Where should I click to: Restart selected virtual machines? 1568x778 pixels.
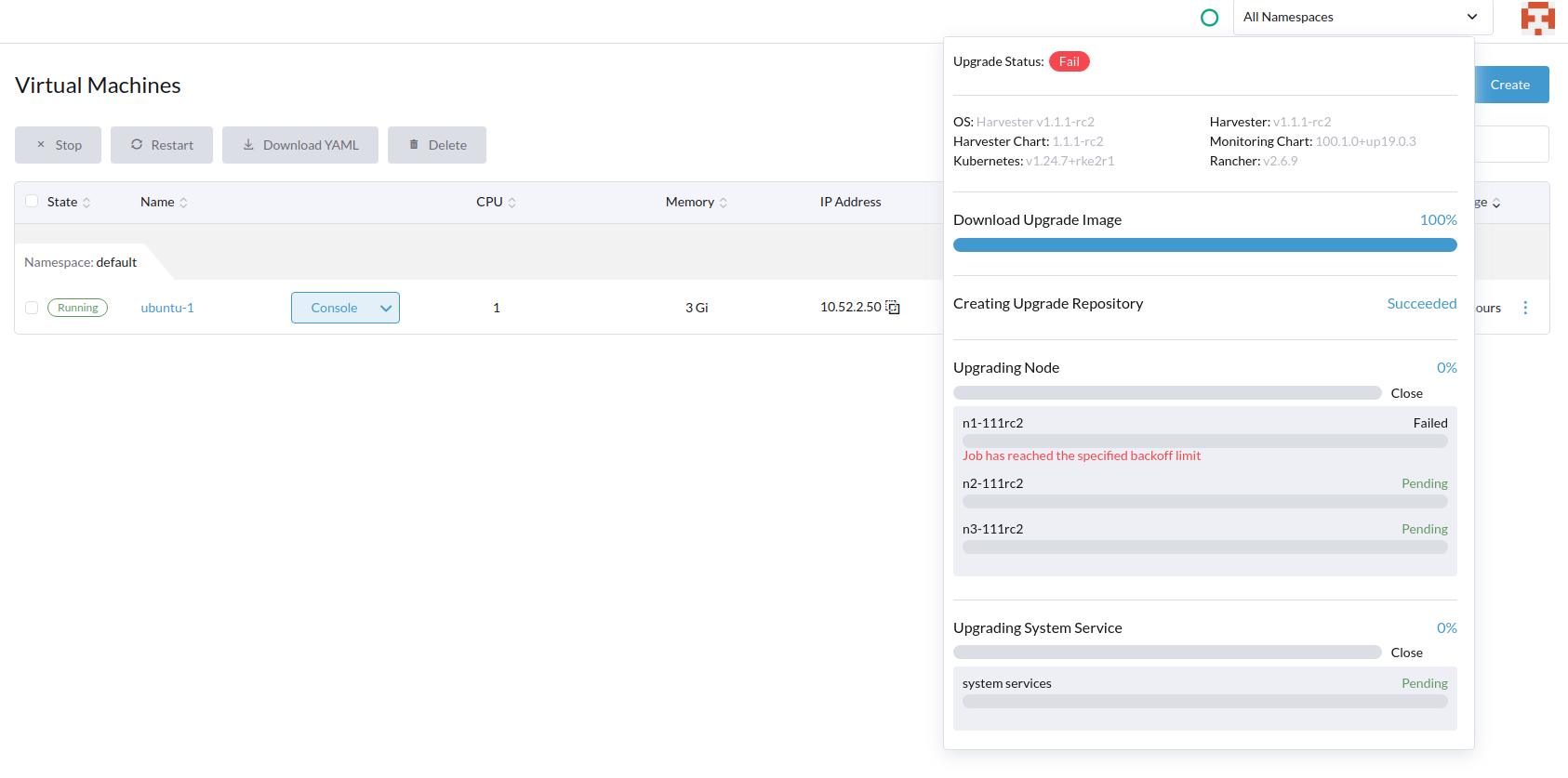tap(162, 145)
